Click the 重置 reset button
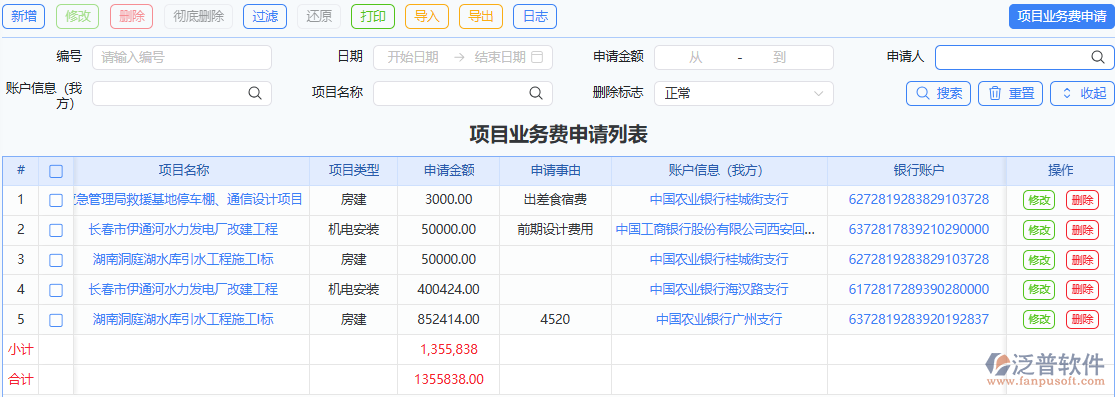Viewport: 1115px width, 397px height. [x=1010, y=93]
